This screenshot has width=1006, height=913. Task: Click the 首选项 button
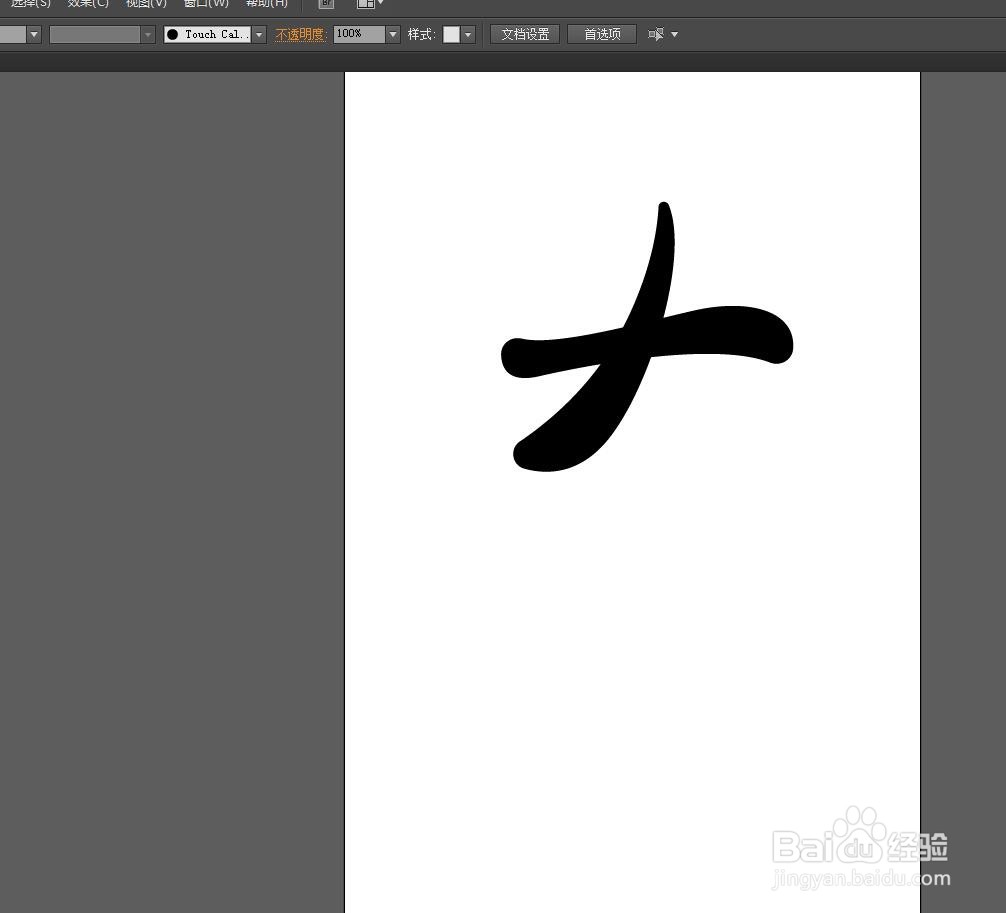pos(602,35)
